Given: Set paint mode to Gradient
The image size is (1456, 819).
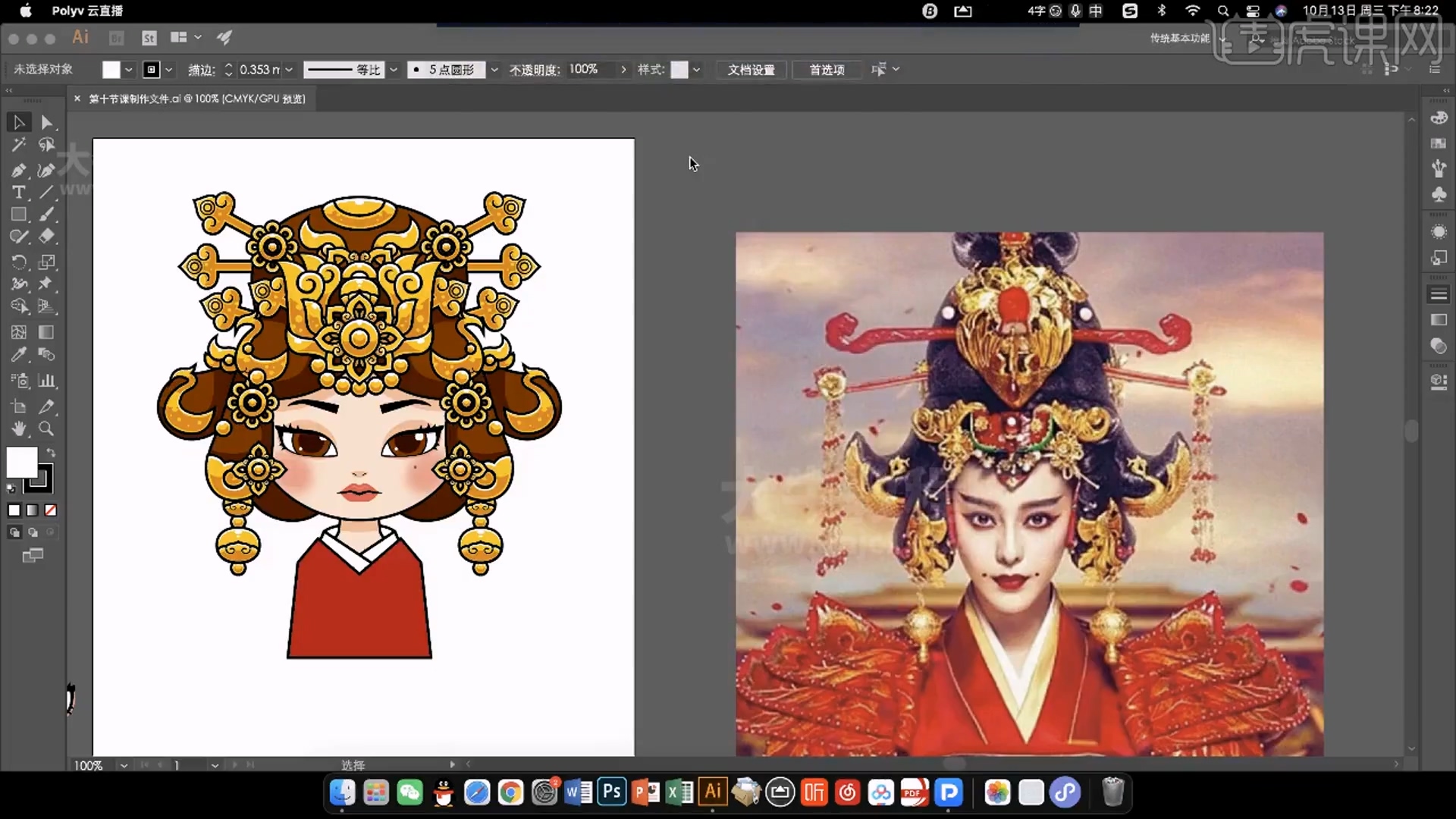Looking at the screenshot, I should point(33,510).
